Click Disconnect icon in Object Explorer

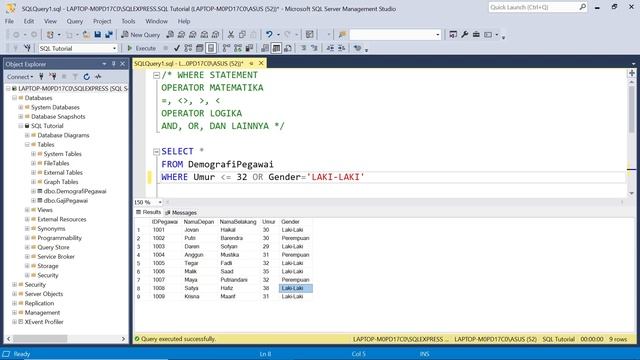53,76
